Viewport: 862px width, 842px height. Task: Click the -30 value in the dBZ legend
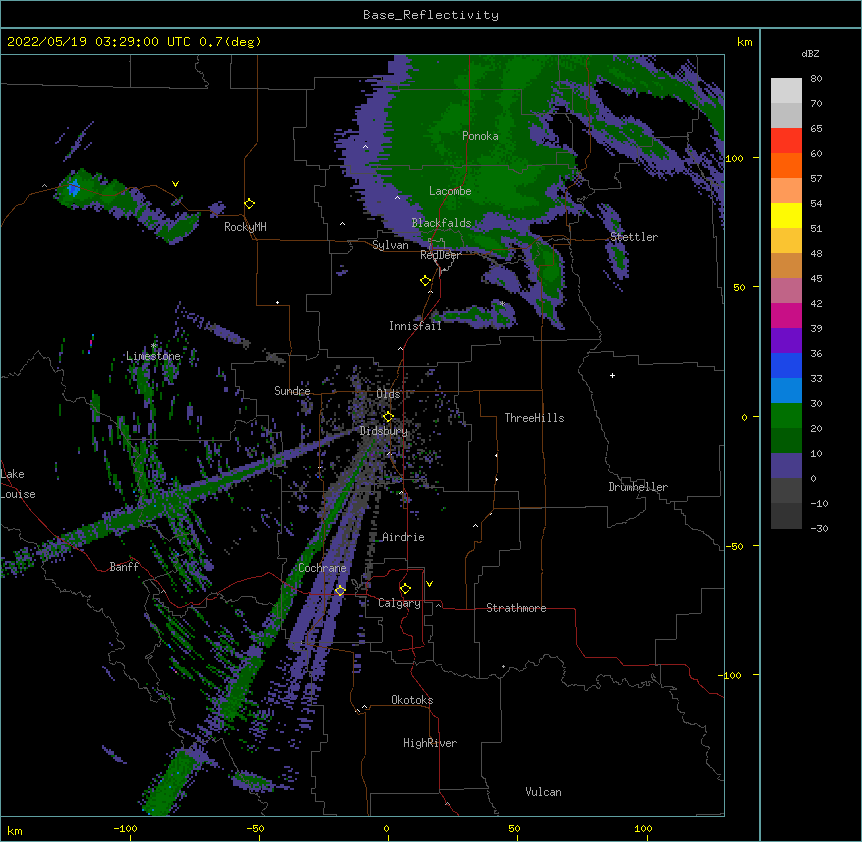(819, 528)
